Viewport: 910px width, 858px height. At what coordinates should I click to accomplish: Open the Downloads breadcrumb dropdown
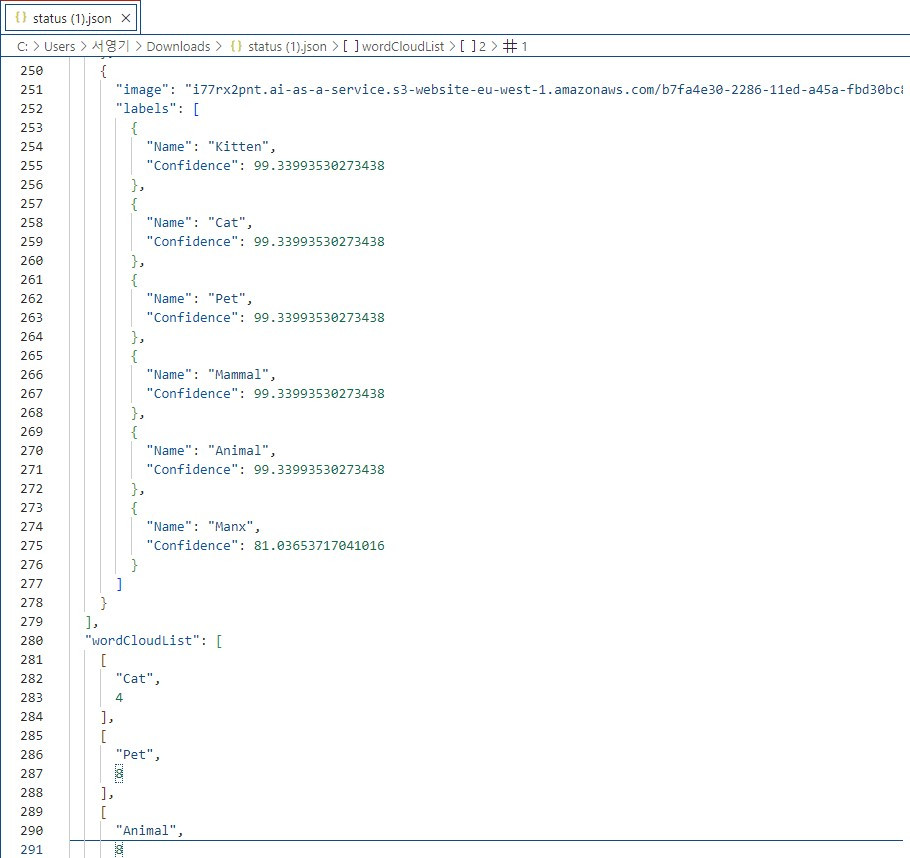178,46
